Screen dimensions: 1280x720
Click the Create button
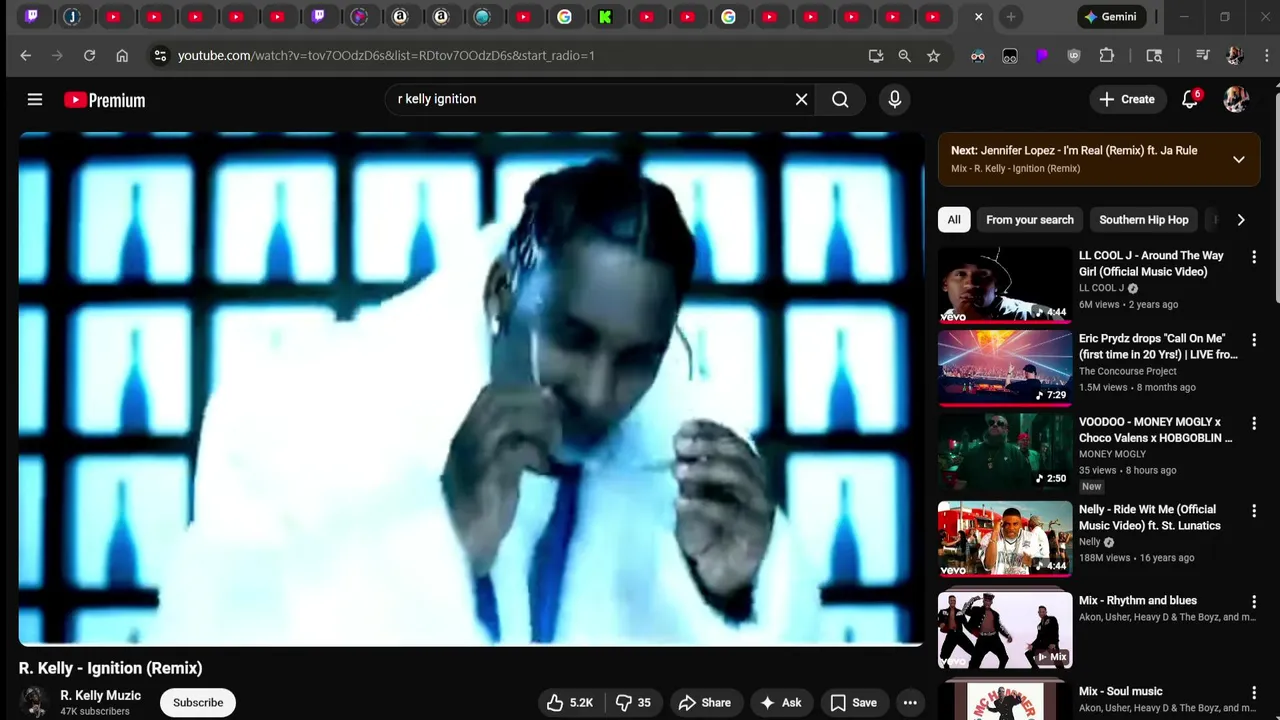[1127, 99]
